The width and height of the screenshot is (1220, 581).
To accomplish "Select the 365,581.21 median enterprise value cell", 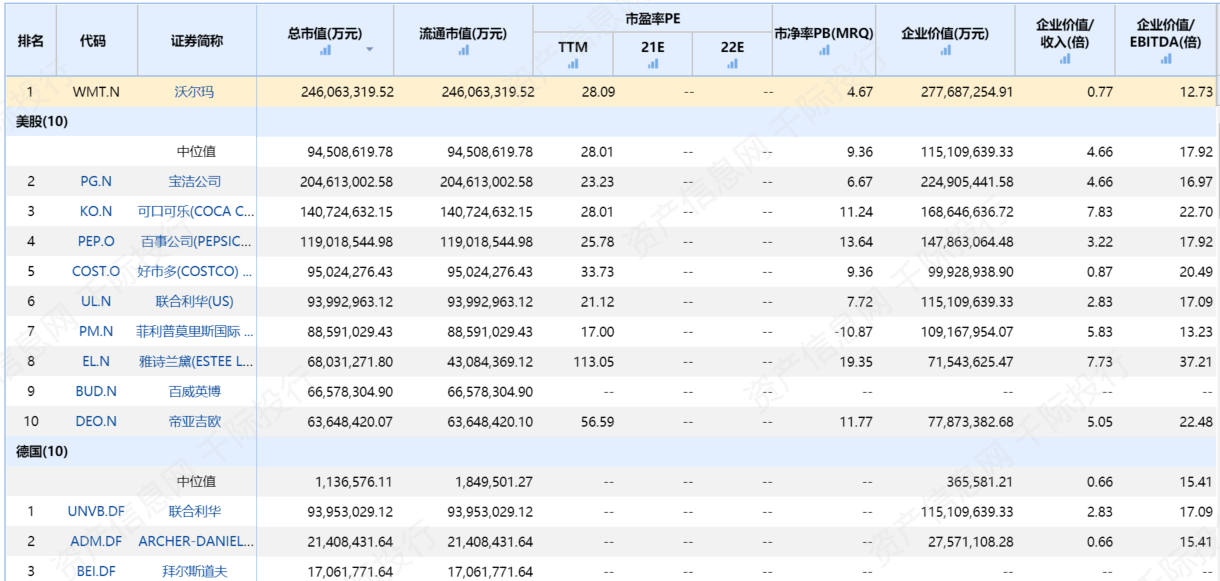I will click(x=979, y=482).
